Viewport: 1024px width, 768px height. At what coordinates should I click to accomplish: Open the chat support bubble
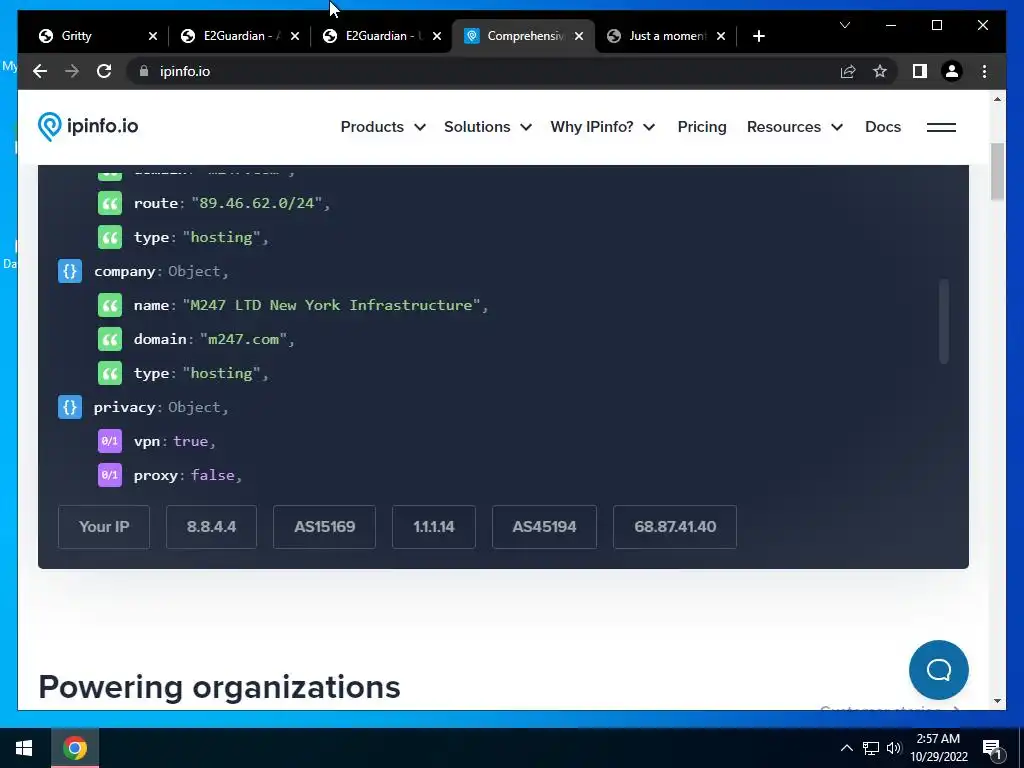tap(938, 670)
